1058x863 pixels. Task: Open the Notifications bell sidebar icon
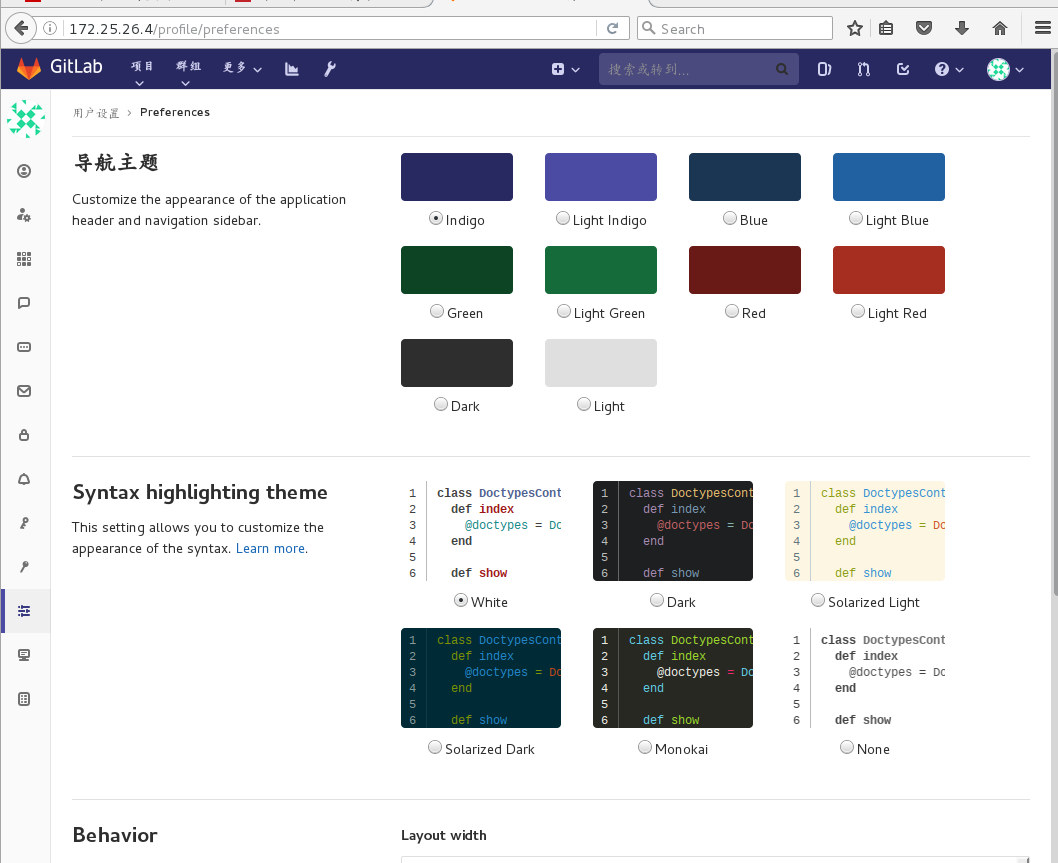pyautogui.click(x=24, y=479)
